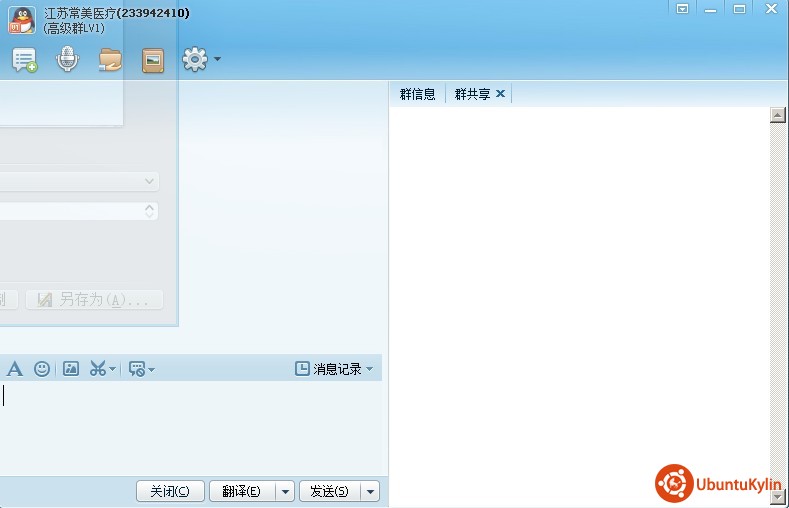Click the QQ penguin group avatar

pos(22,20)
